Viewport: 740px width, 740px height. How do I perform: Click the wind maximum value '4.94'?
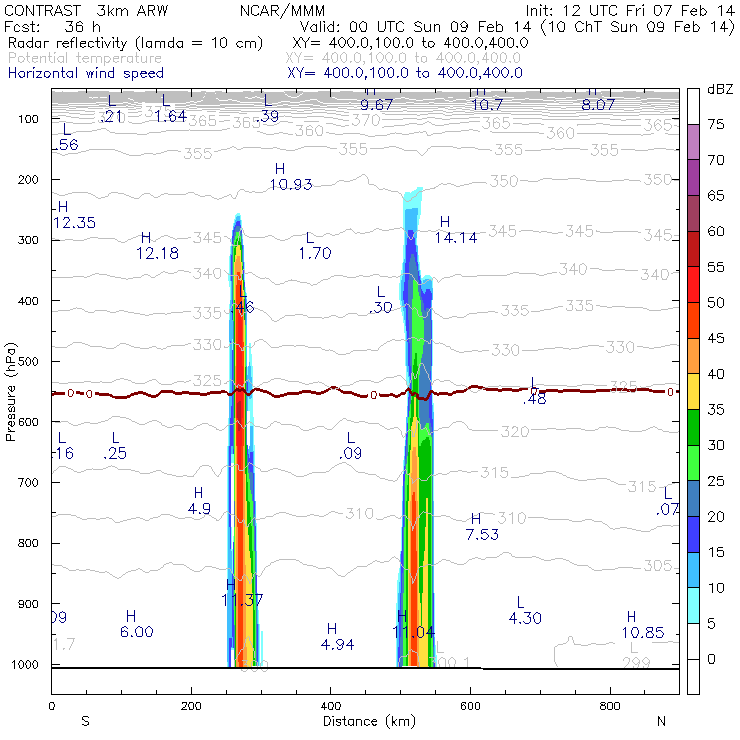[x=337, y=644]
